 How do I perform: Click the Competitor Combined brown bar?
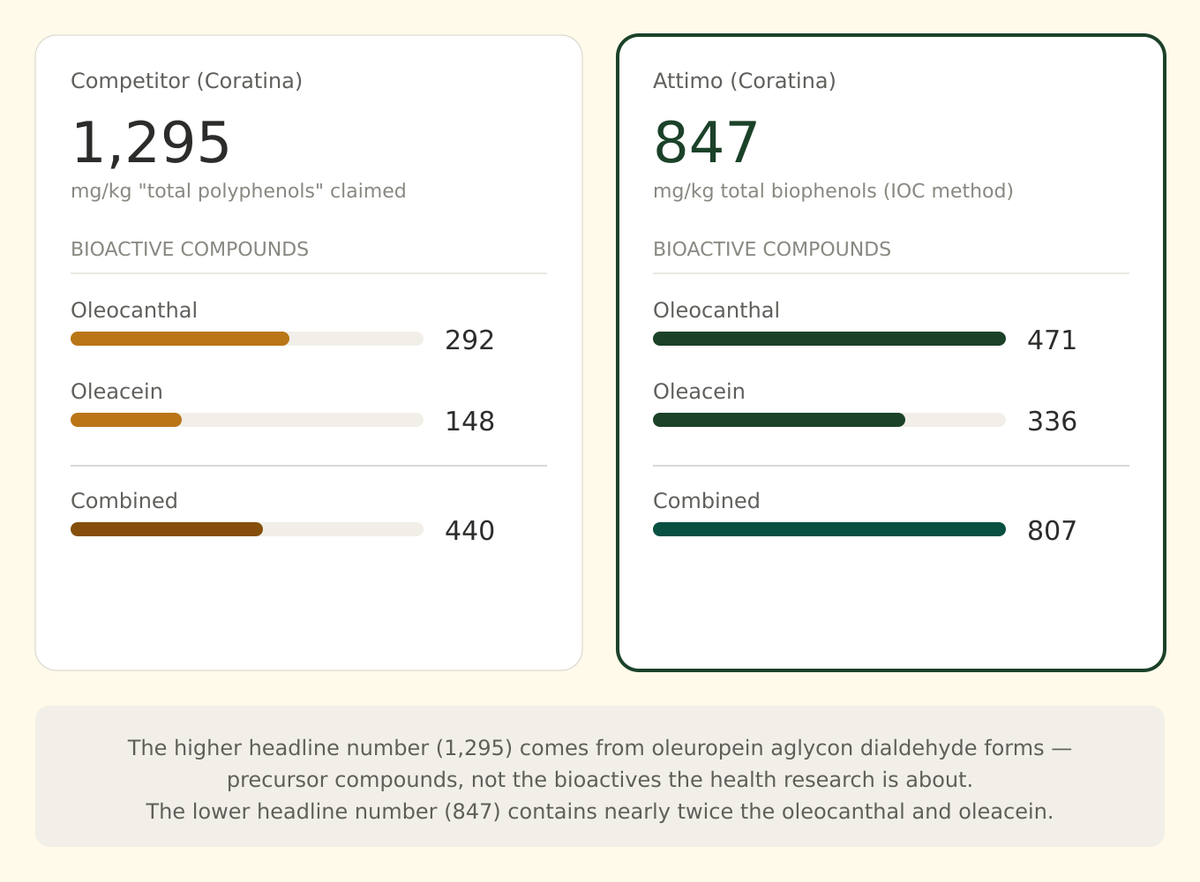[167, 529]
